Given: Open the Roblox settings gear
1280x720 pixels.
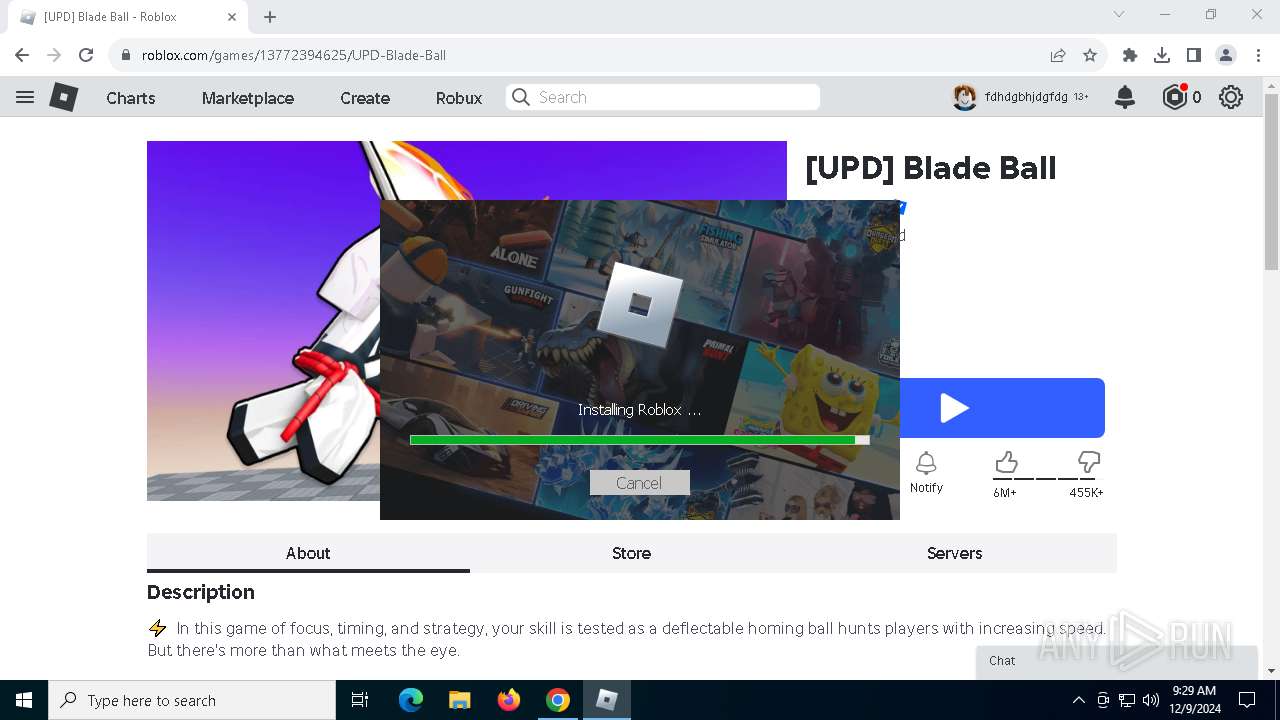Looking at the screenshot, I should click(1231, 97).
